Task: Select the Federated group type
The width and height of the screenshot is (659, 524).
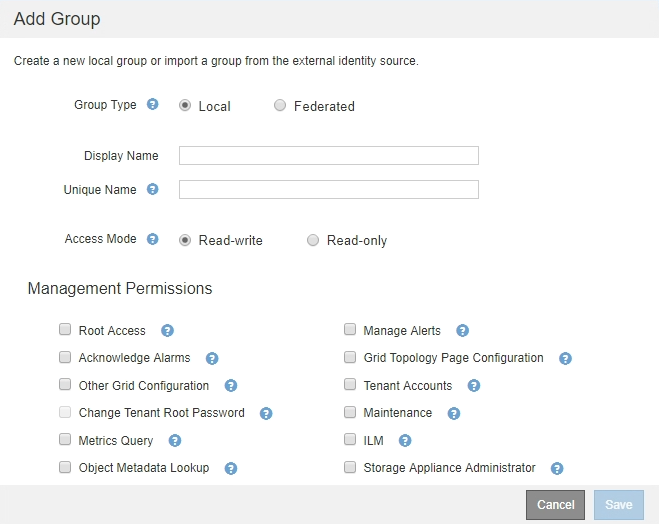Action: click(x=280, y=105)
